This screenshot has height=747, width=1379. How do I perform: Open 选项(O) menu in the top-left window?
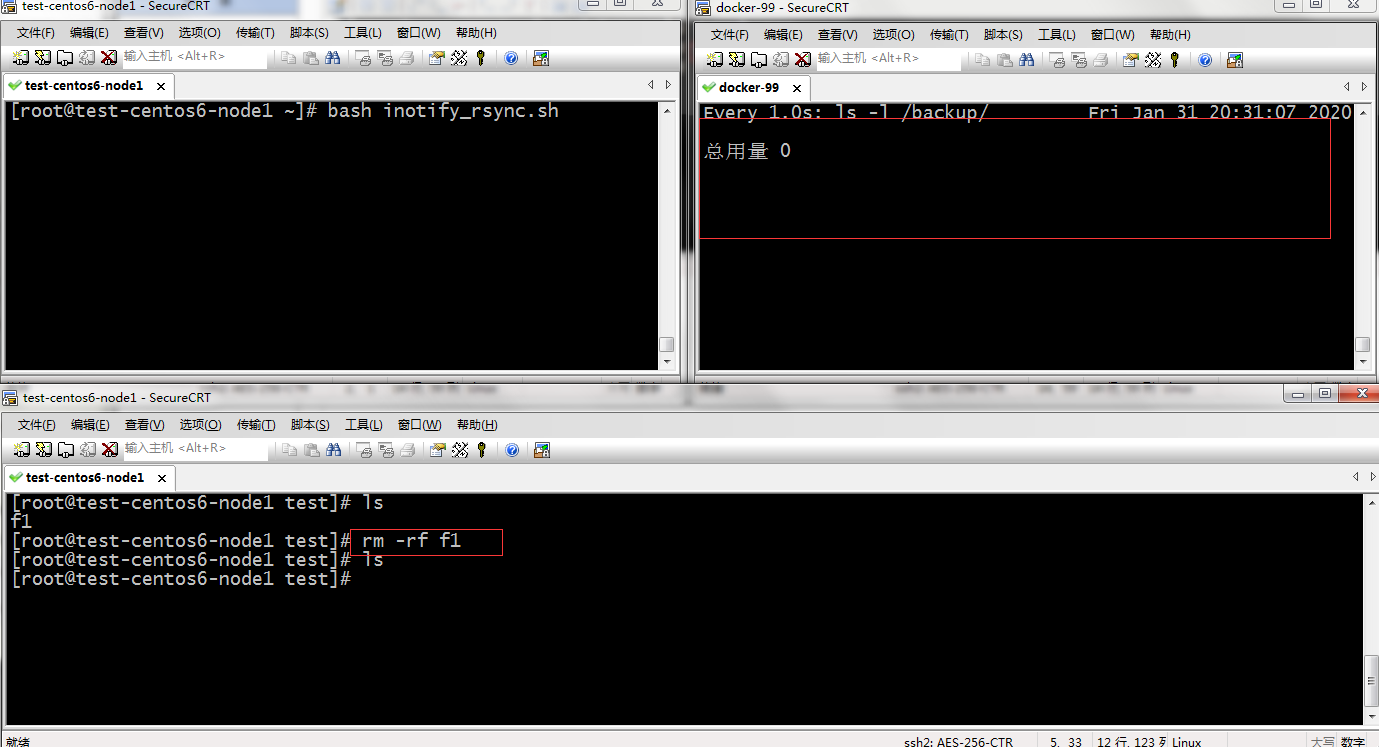point(199,33)
